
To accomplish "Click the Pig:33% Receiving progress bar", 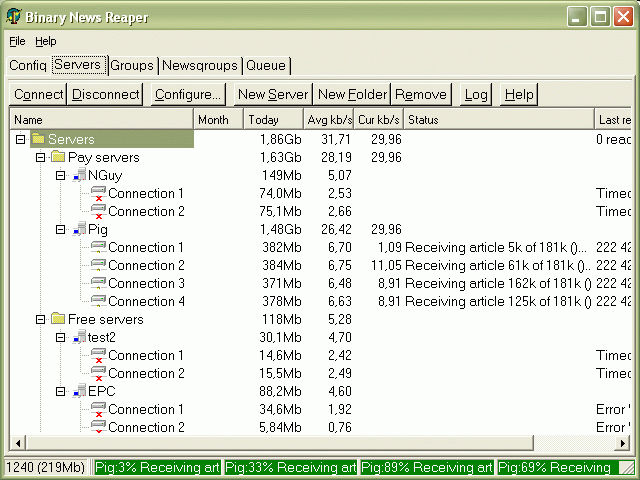I will (x=290, y=467).
